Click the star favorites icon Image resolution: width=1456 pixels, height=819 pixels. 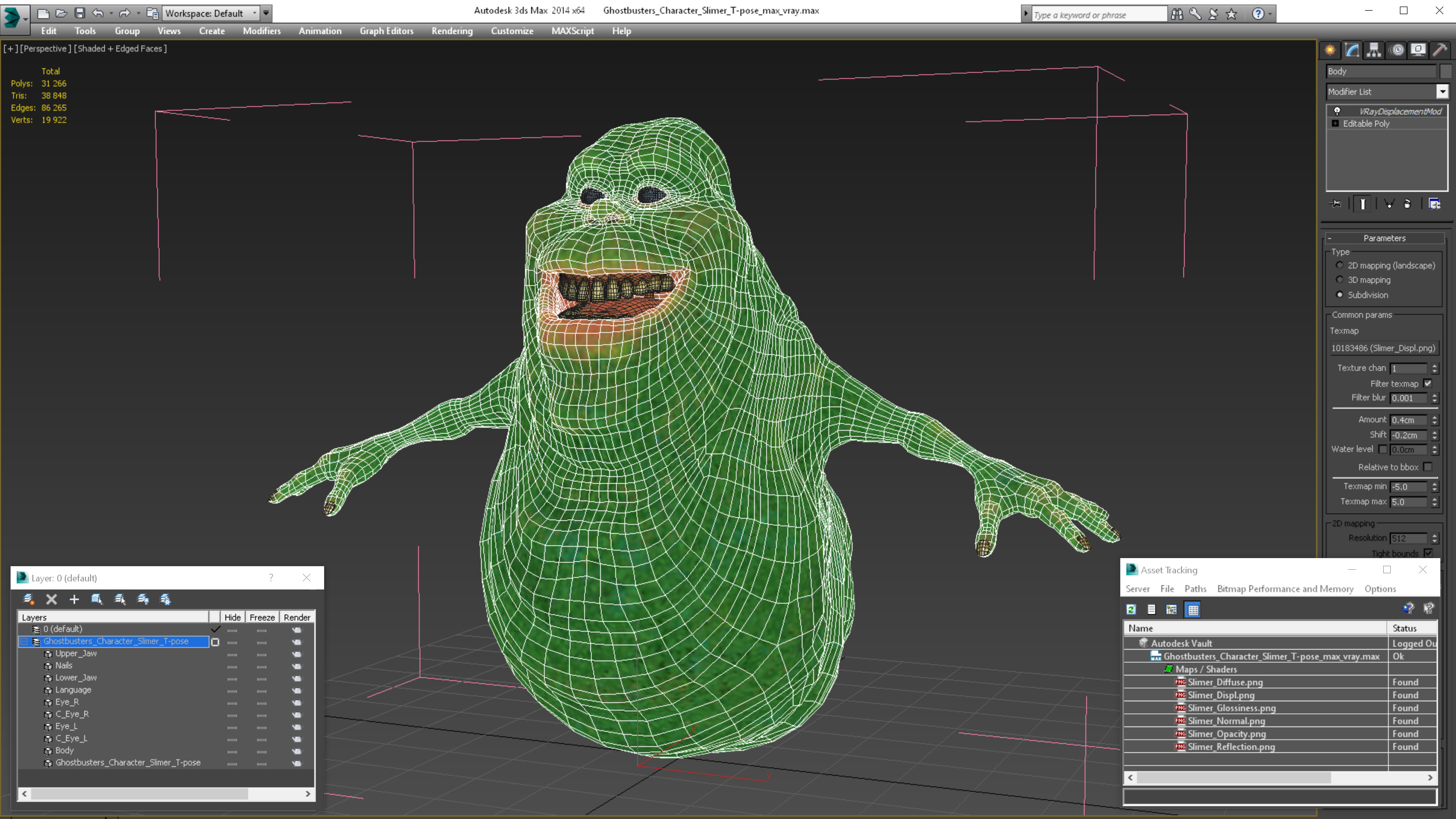(x=1232, y=14)
